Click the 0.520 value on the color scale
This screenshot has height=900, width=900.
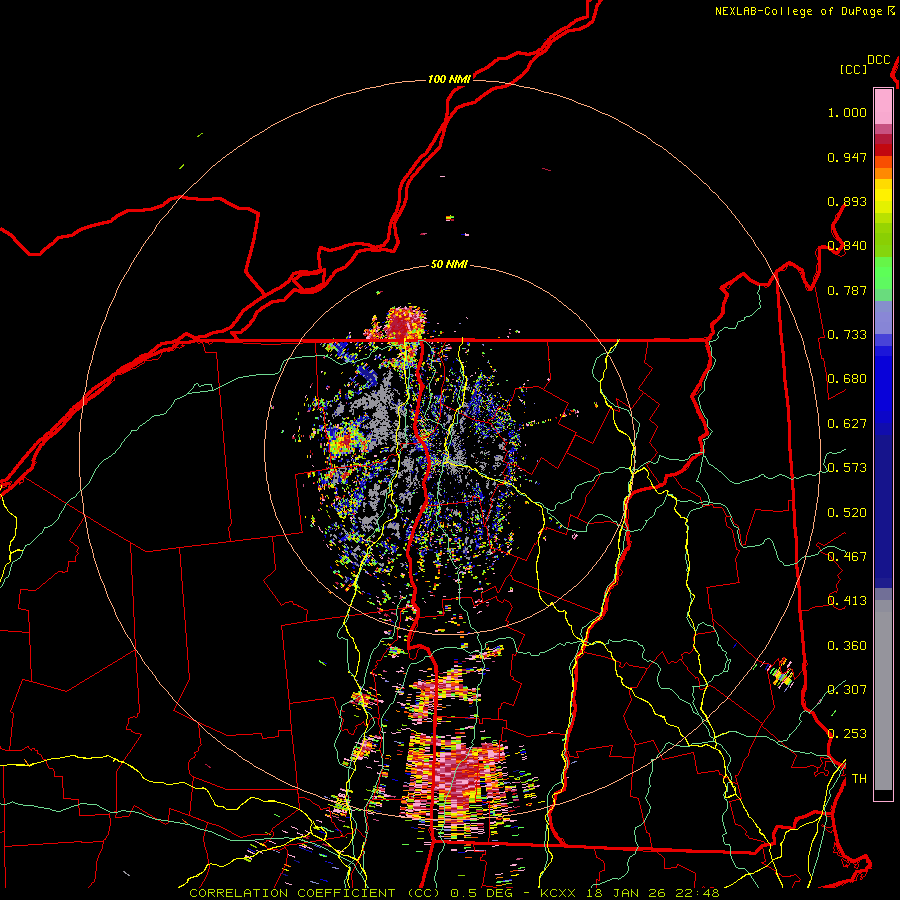[847, 513]
